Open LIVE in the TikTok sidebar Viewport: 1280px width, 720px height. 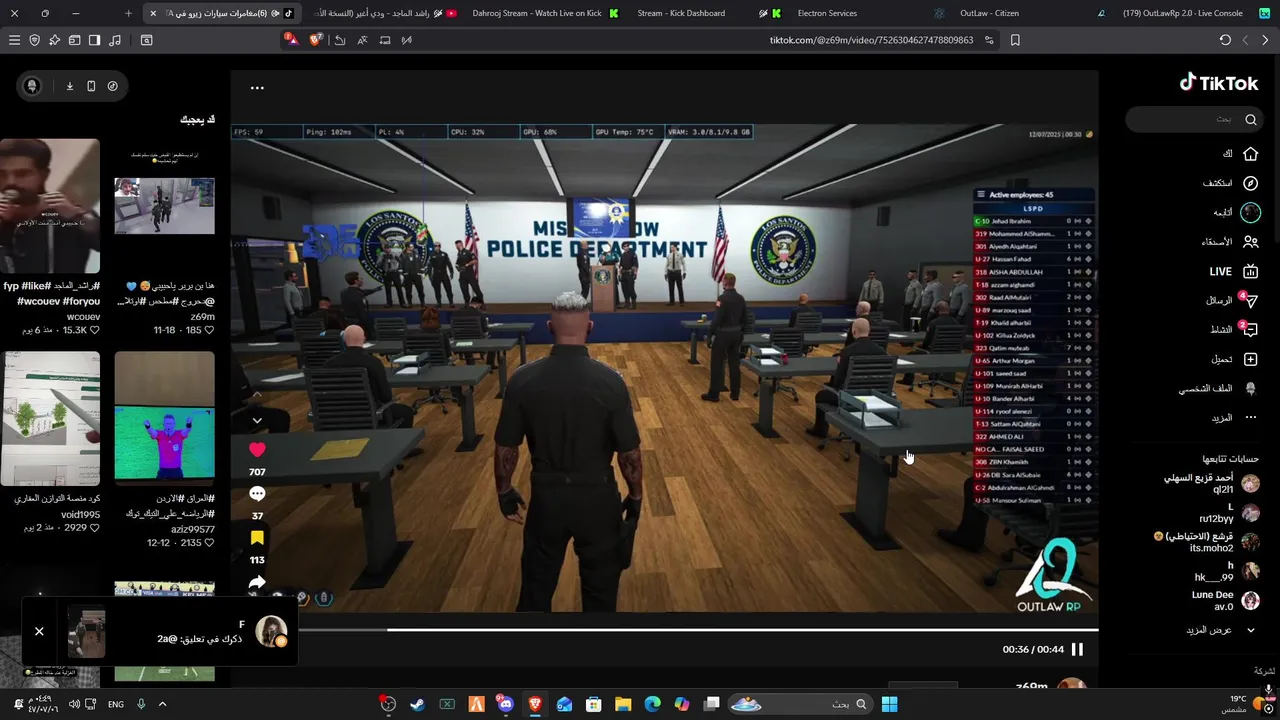(x=1234, y=271)
